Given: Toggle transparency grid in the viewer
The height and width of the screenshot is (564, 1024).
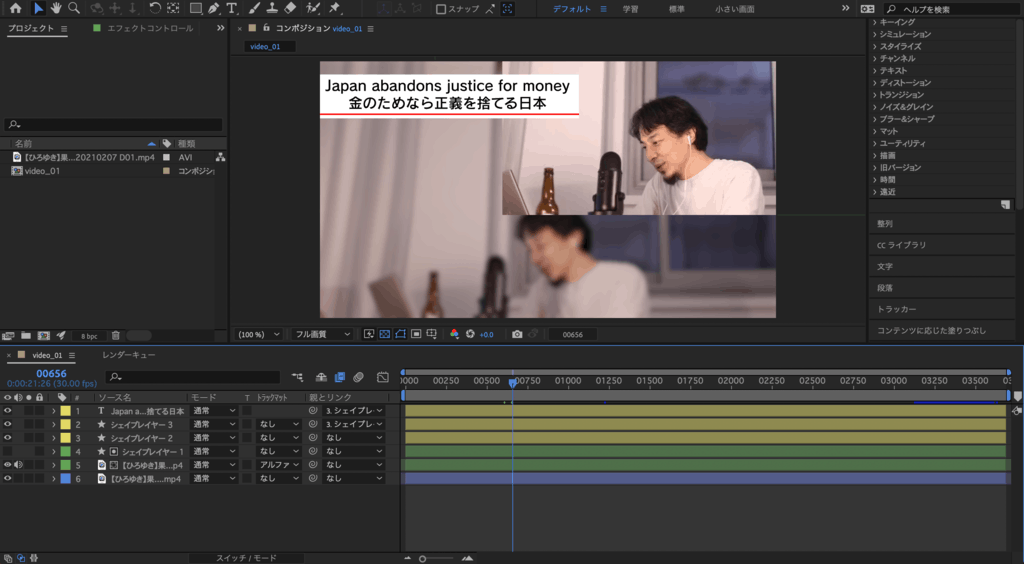Looking at the screenshot, I should 385,334.
